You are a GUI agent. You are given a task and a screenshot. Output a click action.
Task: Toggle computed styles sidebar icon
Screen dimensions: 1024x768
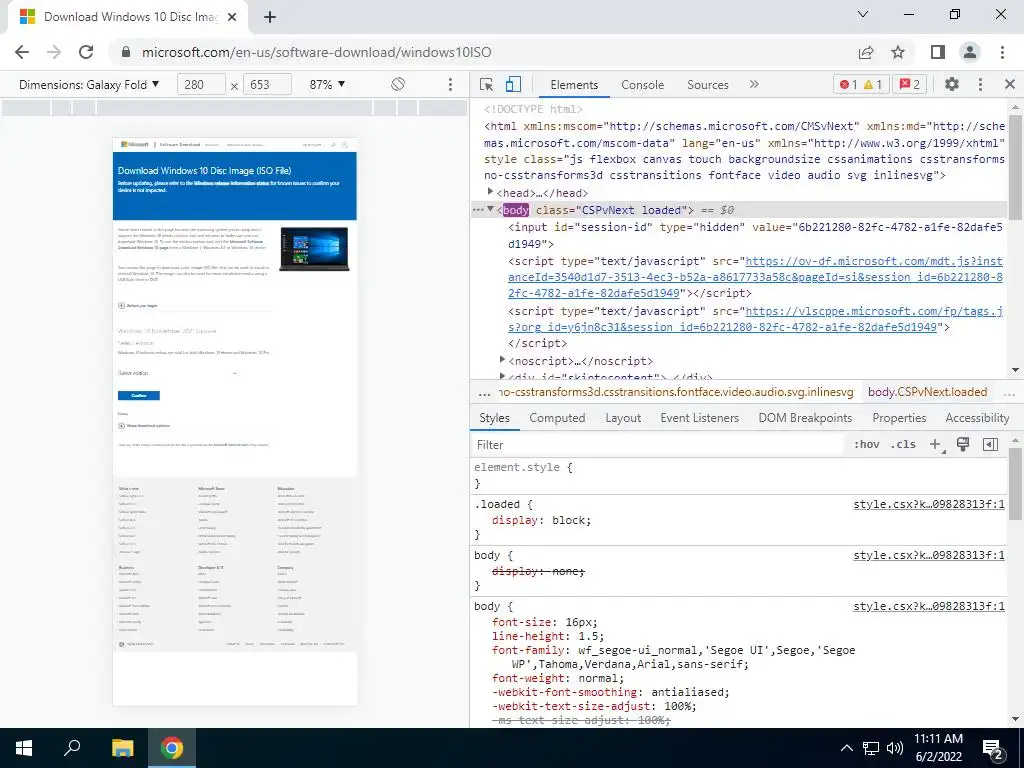[x=990, y=445]
